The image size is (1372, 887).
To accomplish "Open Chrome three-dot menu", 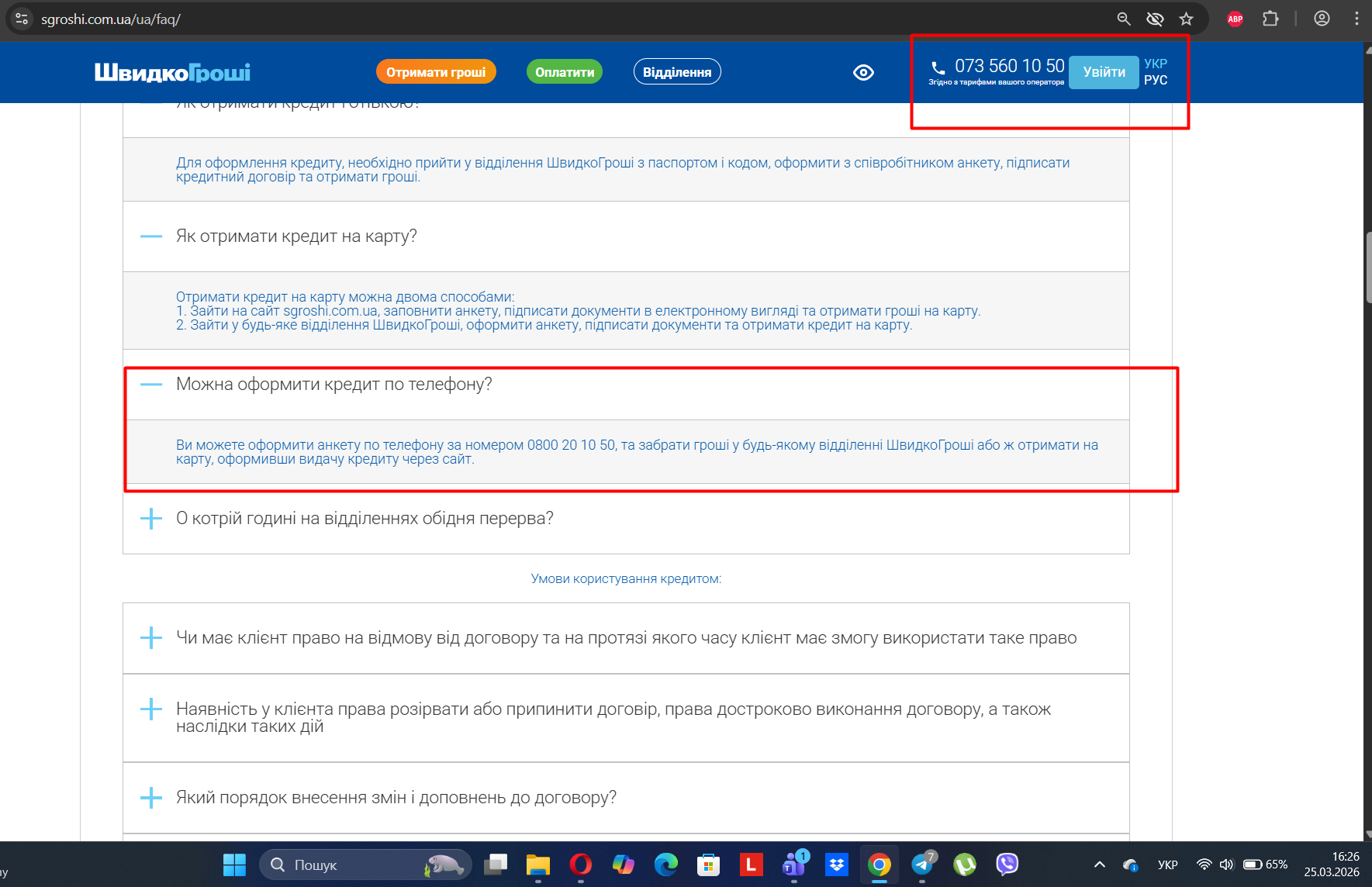I will pos(1356,19).
